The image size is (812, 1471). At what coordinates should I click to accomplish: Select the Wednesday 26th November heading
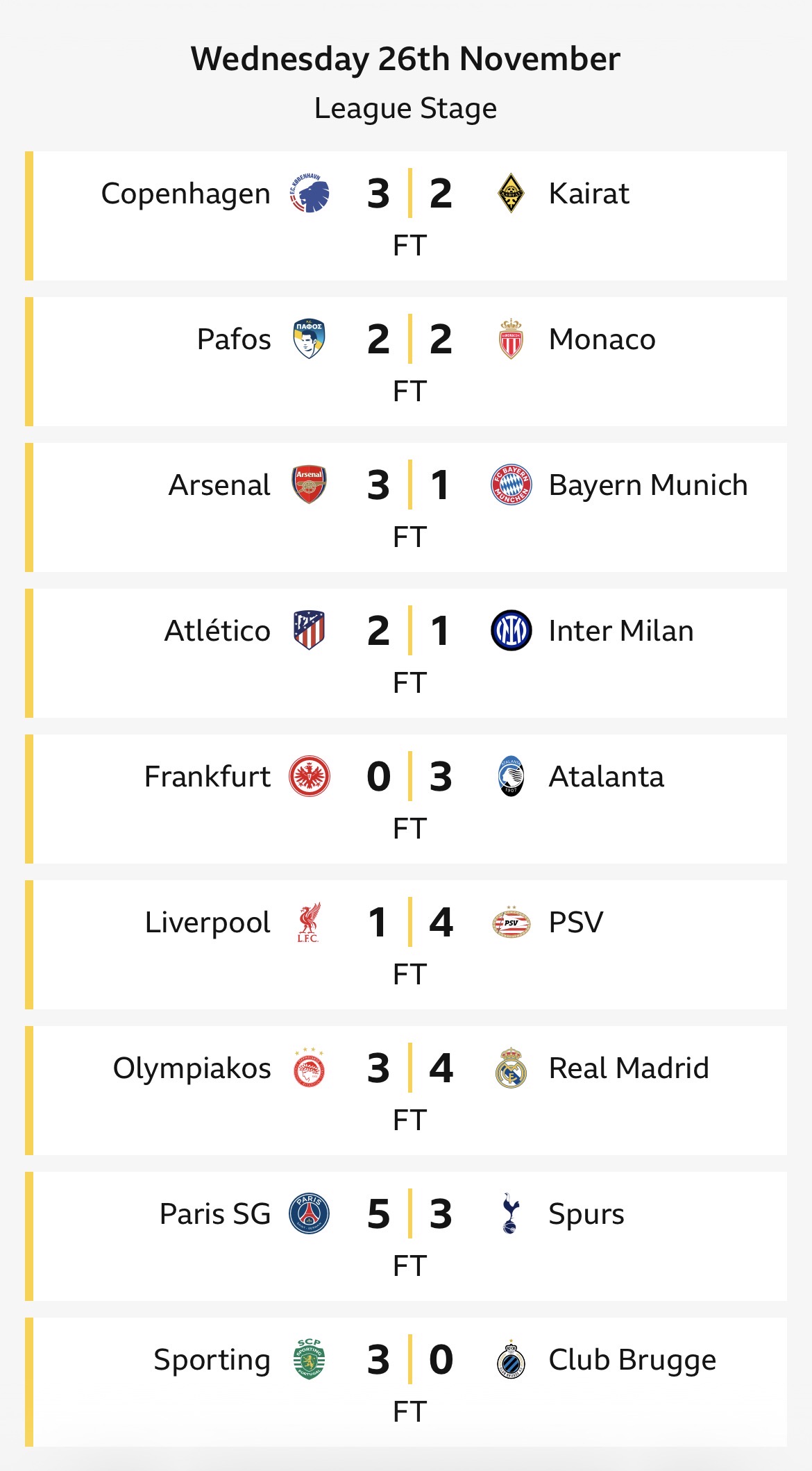pyautogui.click(x=405, y=59)
